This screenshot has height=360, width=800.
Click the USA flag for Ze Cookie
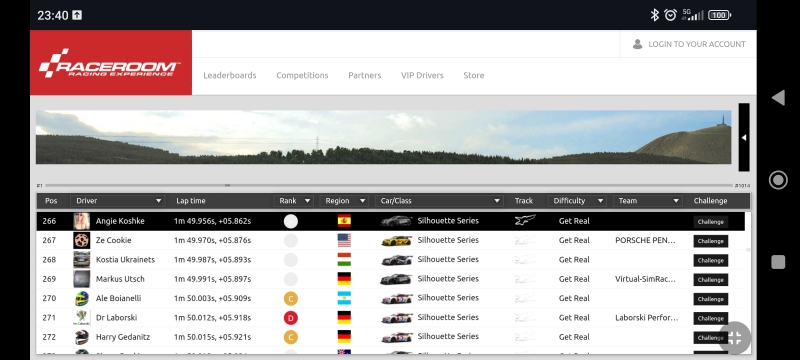(344, 241)
